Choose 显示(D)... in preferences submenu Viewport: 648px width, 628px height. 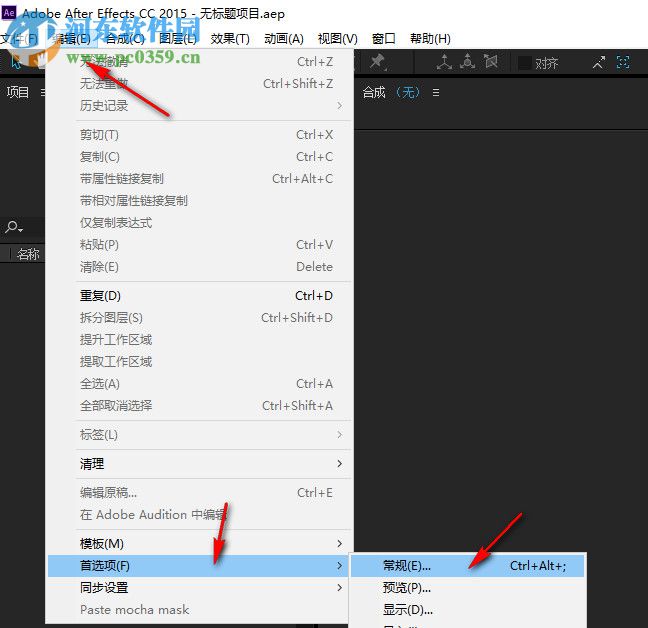tap(467, 609)
